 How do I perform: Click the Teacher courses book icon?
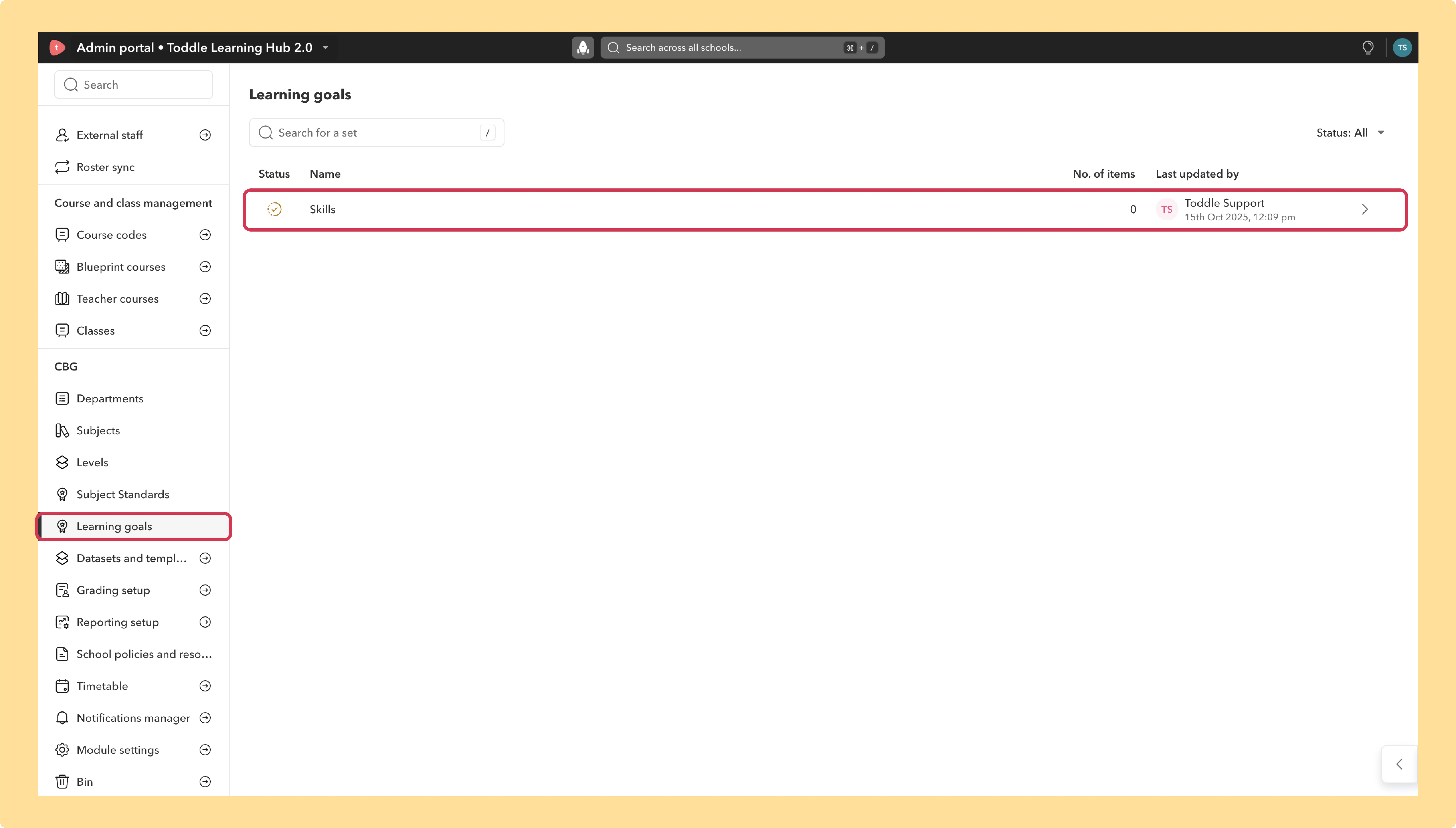coord(62,299)
